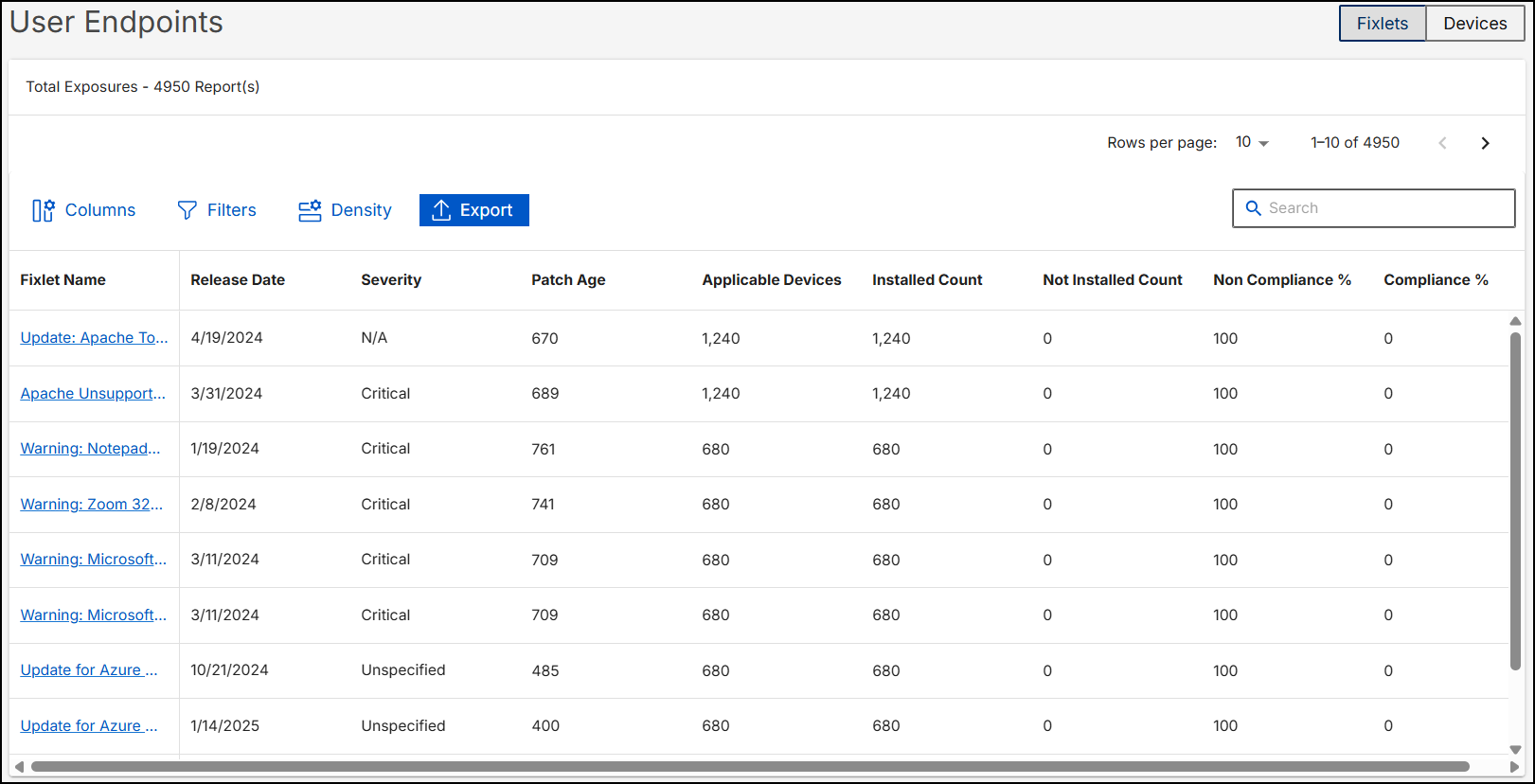Sort by Severity column header

coord(390,280)
